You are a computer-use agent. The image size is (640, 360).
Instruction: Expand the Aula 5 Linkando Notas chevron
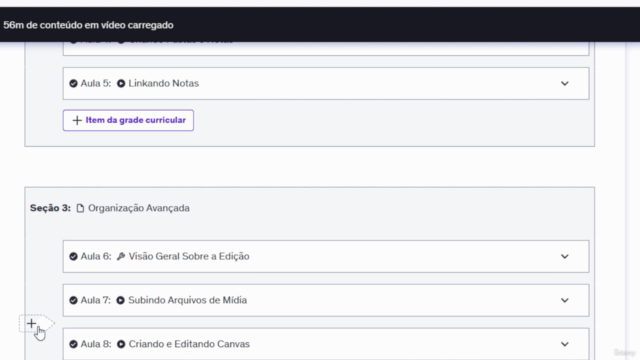564,84
